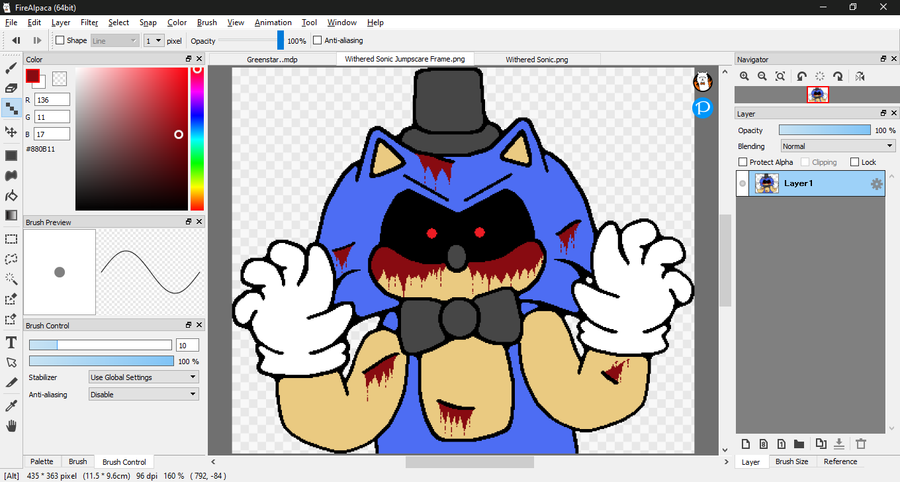The height and width of the screenshot is (482, 900).
Task: Click the alpaca mascot icon on canvas
Action: (x=703, y=81)
